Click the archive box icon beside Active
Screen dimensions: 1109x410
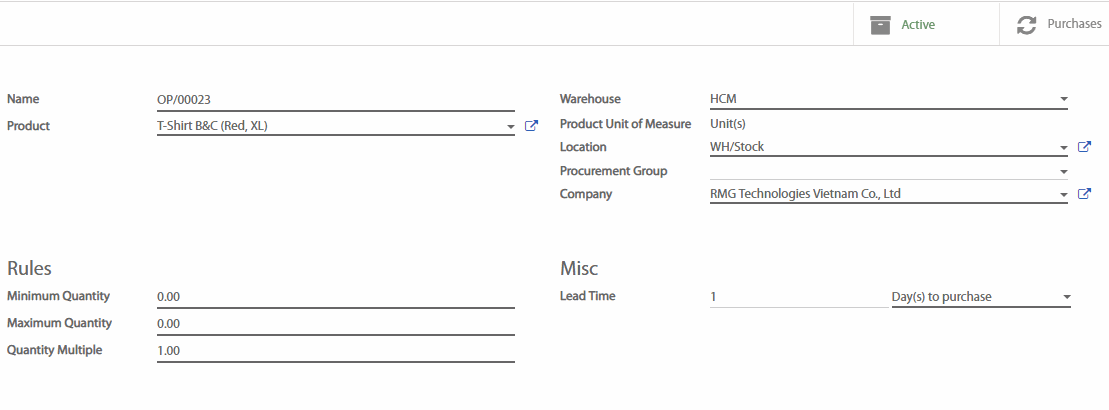(x=880, y=25)
